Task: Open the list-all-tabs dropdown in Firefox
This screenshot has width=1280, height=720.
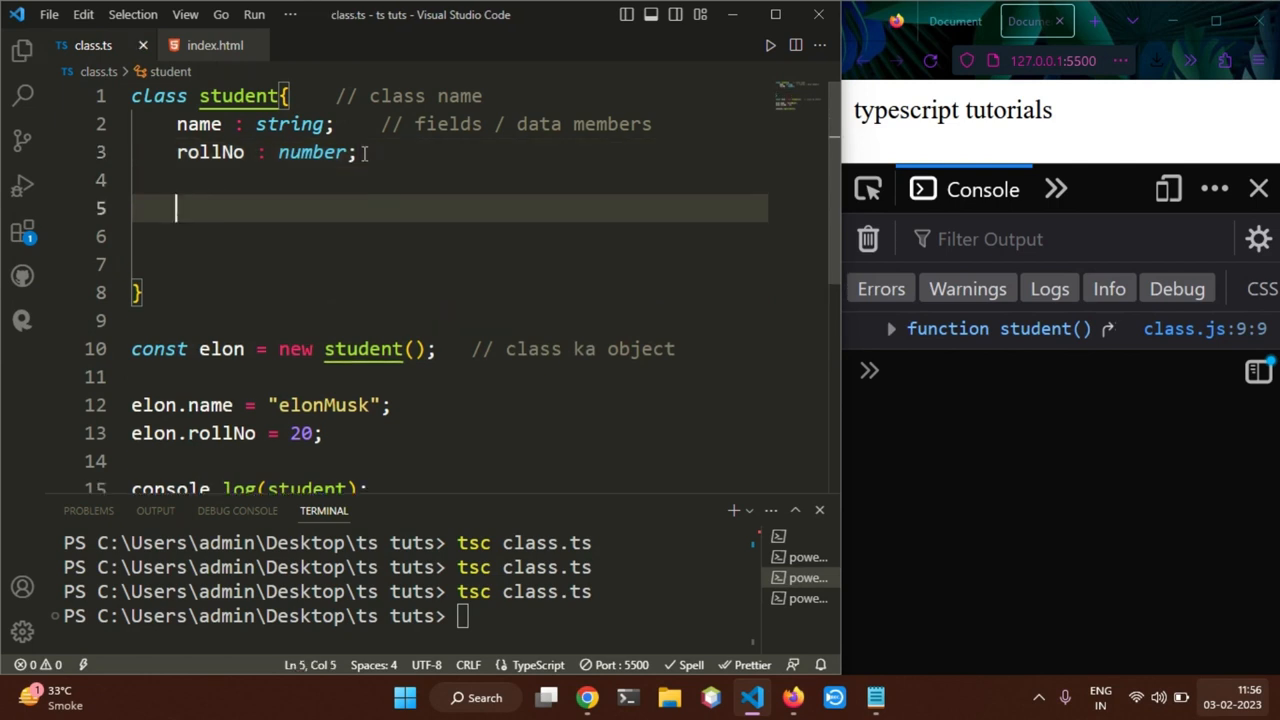Action: pos(1132,21)
